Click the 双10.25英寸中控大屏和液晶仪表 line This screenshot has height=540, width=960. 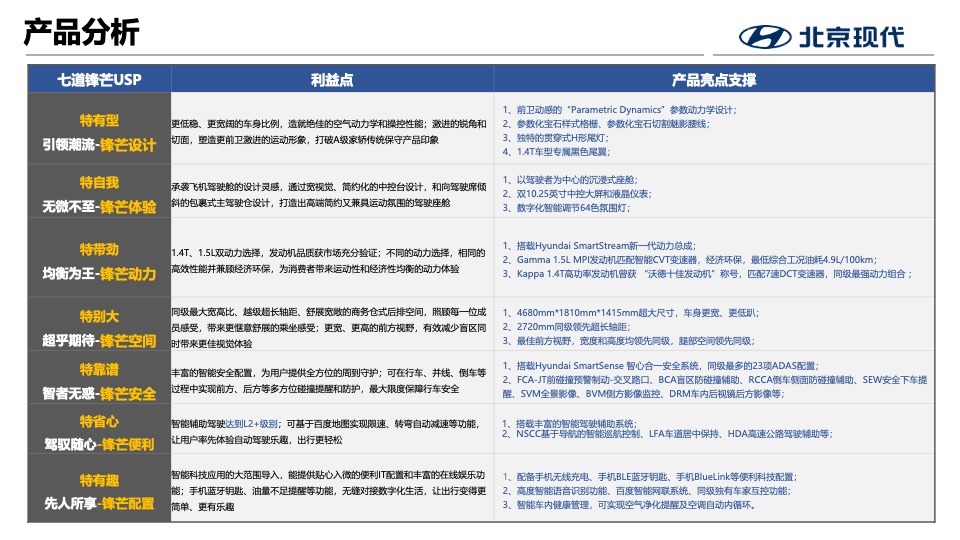[577, 193]
